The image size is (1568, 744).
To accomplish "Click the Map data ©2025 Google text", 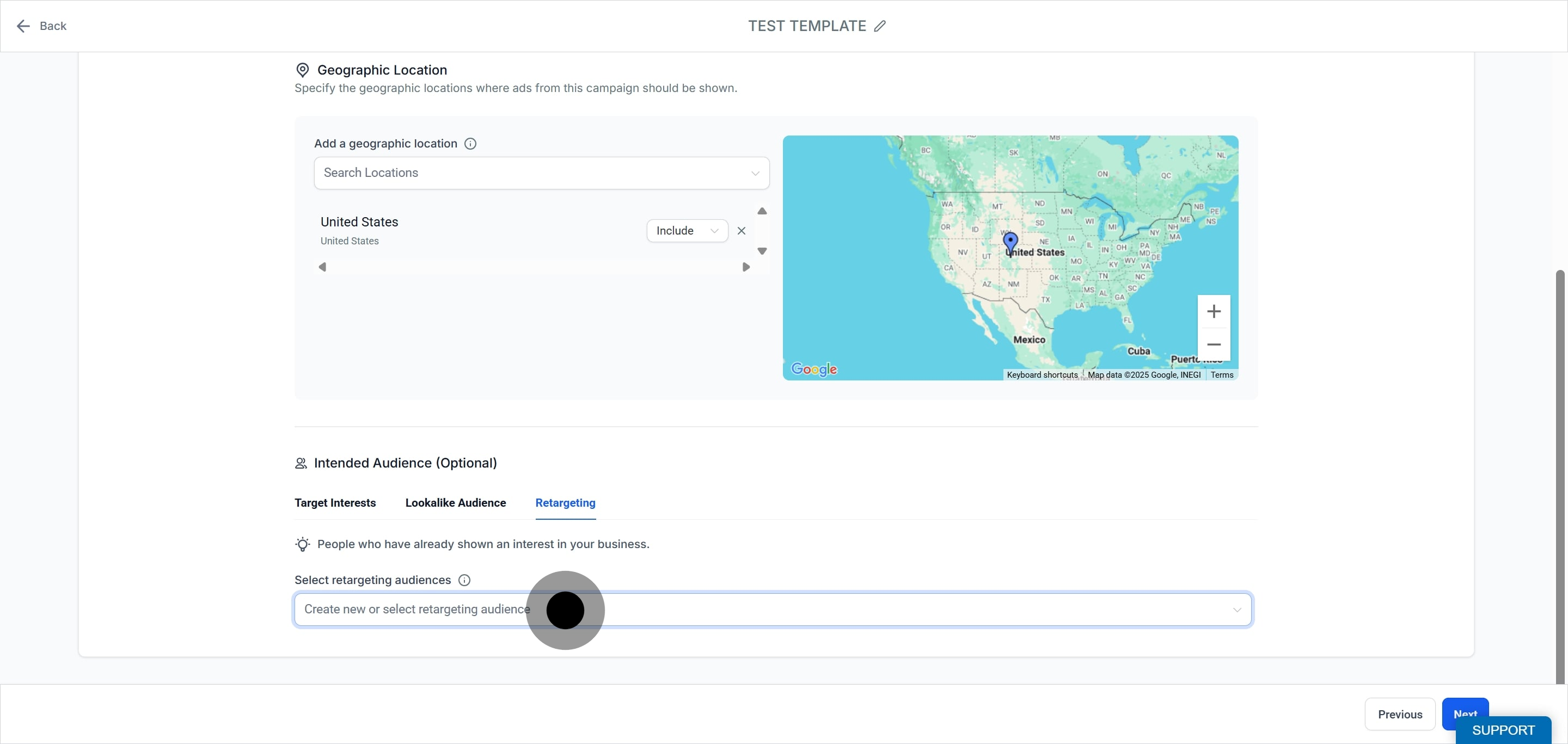I will [x=1144, y=375].
